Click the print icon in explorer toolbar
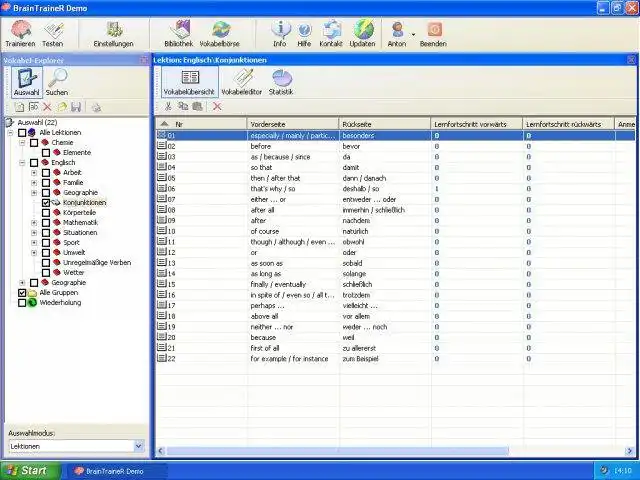 click(x=96, y=107)
